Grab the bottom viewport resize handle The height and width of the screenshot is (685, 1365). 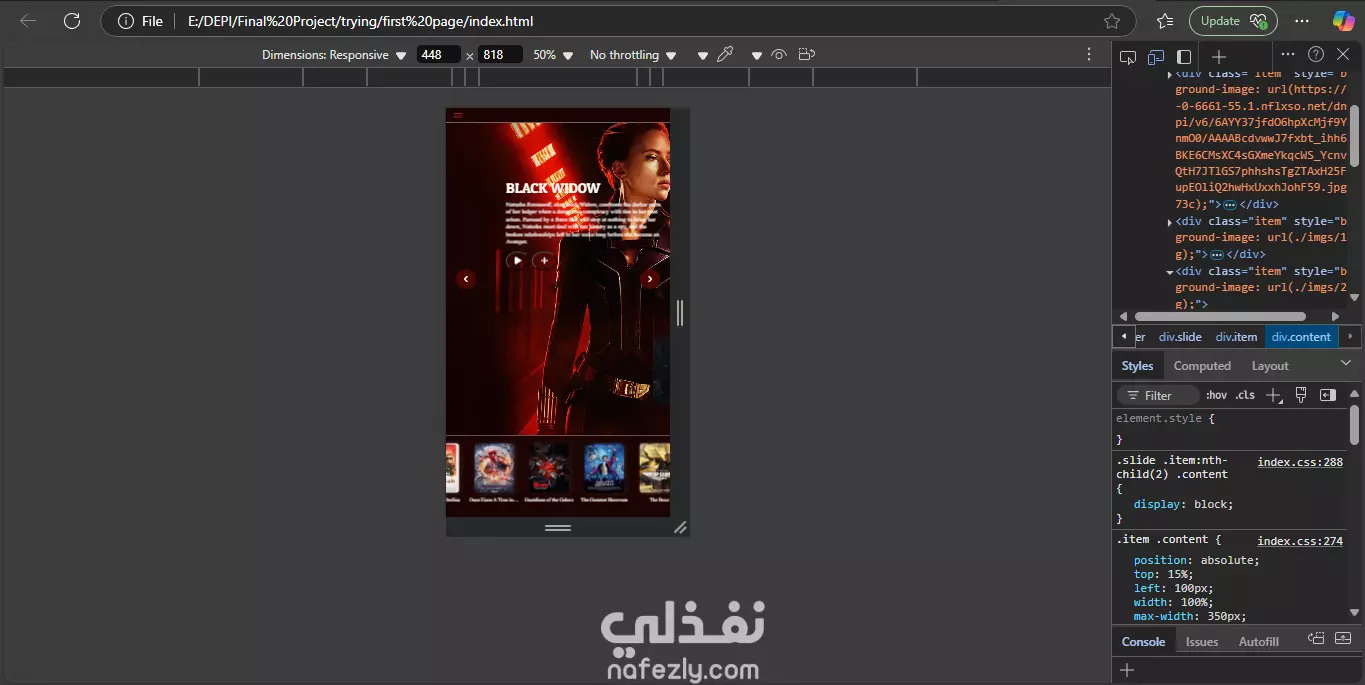click(558, 527)
